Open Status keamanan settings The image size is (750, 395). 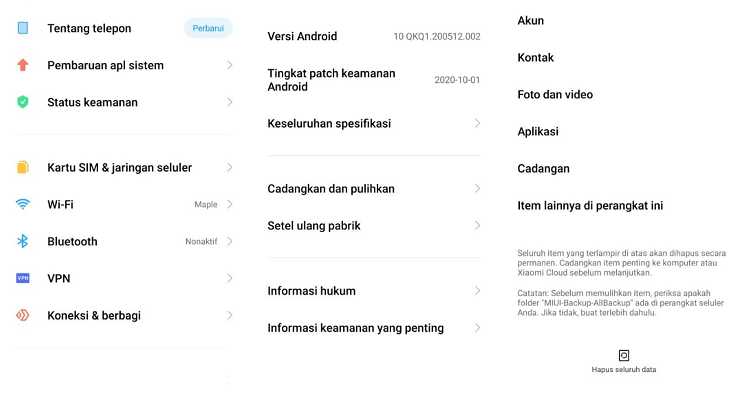pos(124,102)
